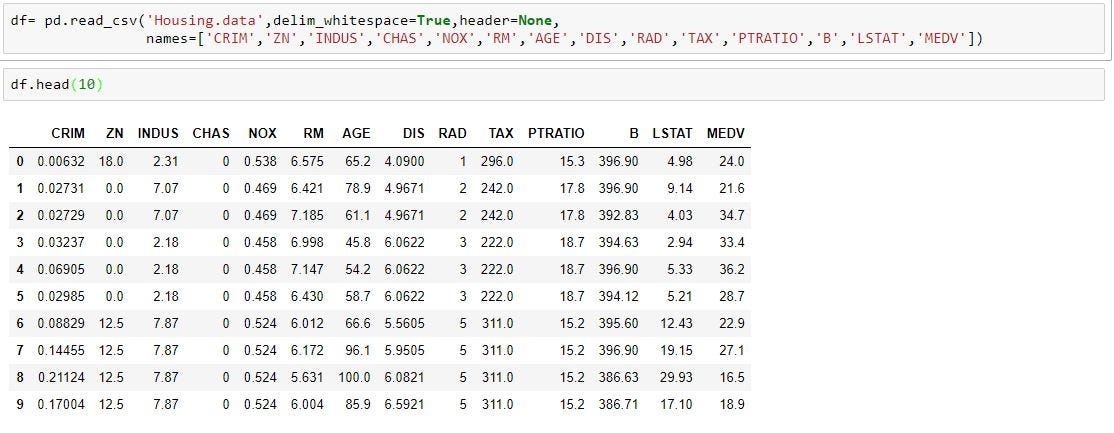The height and width of the screenshot is (433, 1114).
Task: Click the NOX column header
Action: (262, 134)
